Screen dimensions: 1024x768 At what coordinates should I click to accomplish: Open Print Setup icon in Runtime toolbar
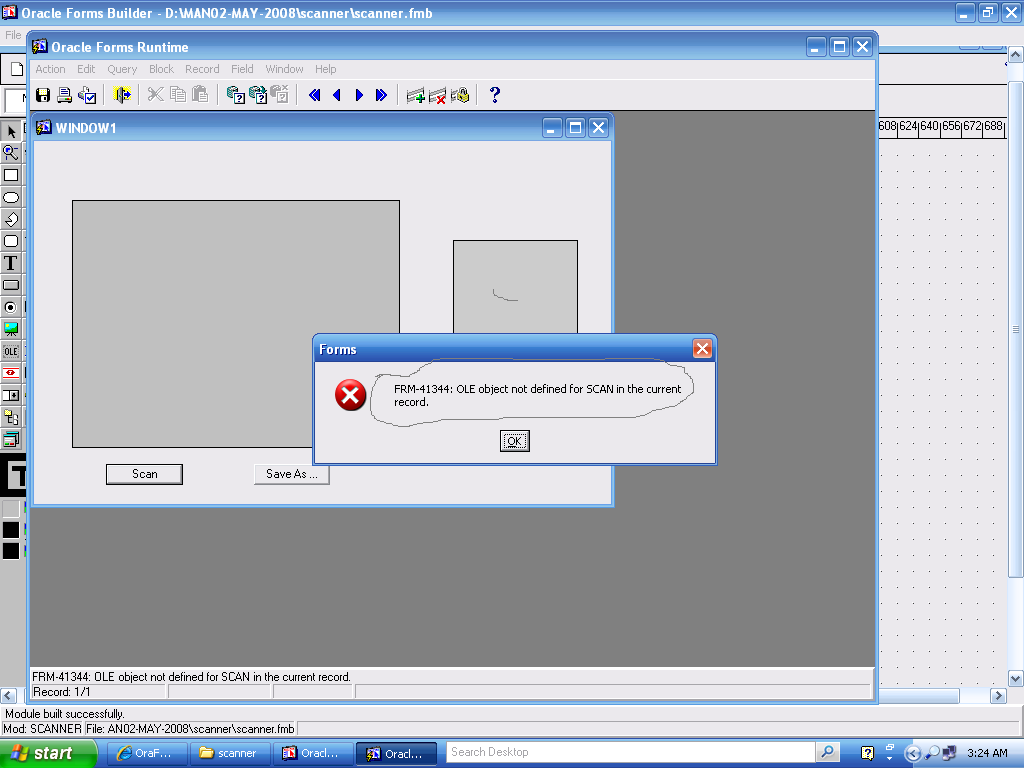(87, 95)
